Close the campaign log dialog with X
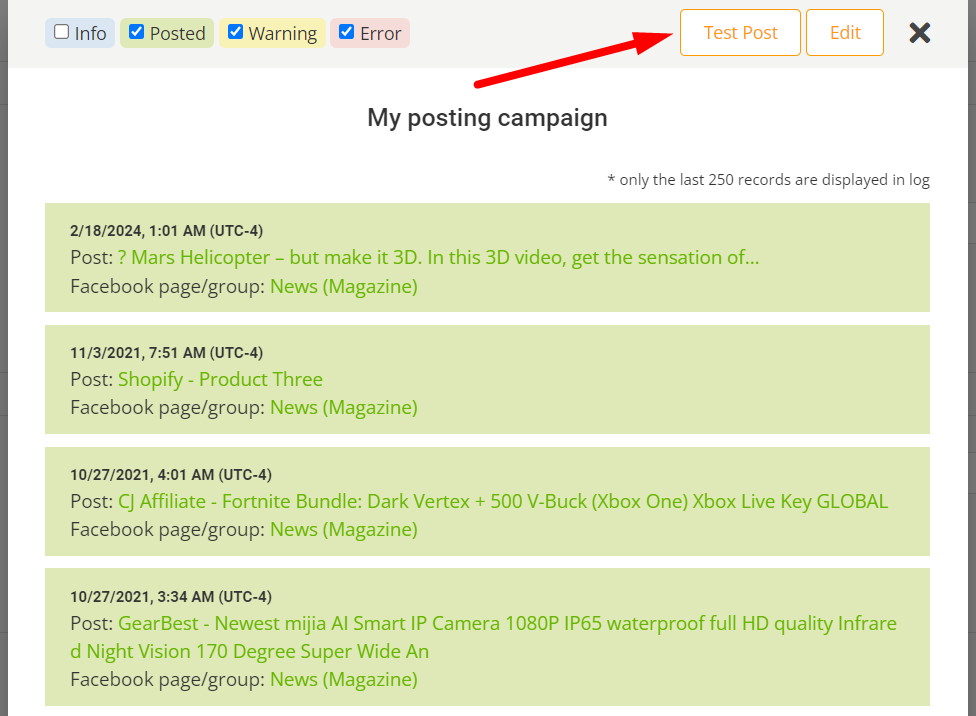This screenshot has width=976, height=716. pos(920,33)
